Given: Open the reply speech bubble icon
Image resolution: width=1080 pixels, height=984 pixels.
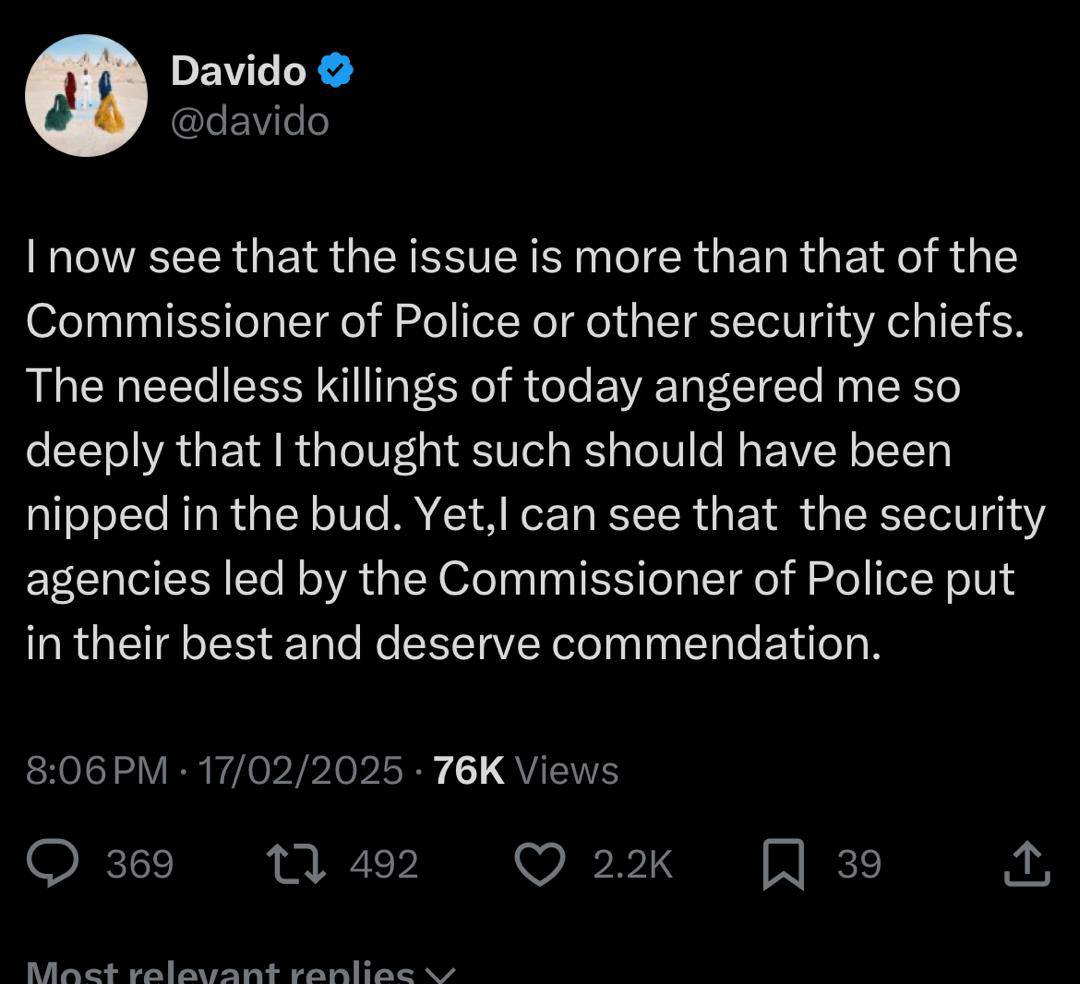Looking at the screenshot, I should coord(53,863).
